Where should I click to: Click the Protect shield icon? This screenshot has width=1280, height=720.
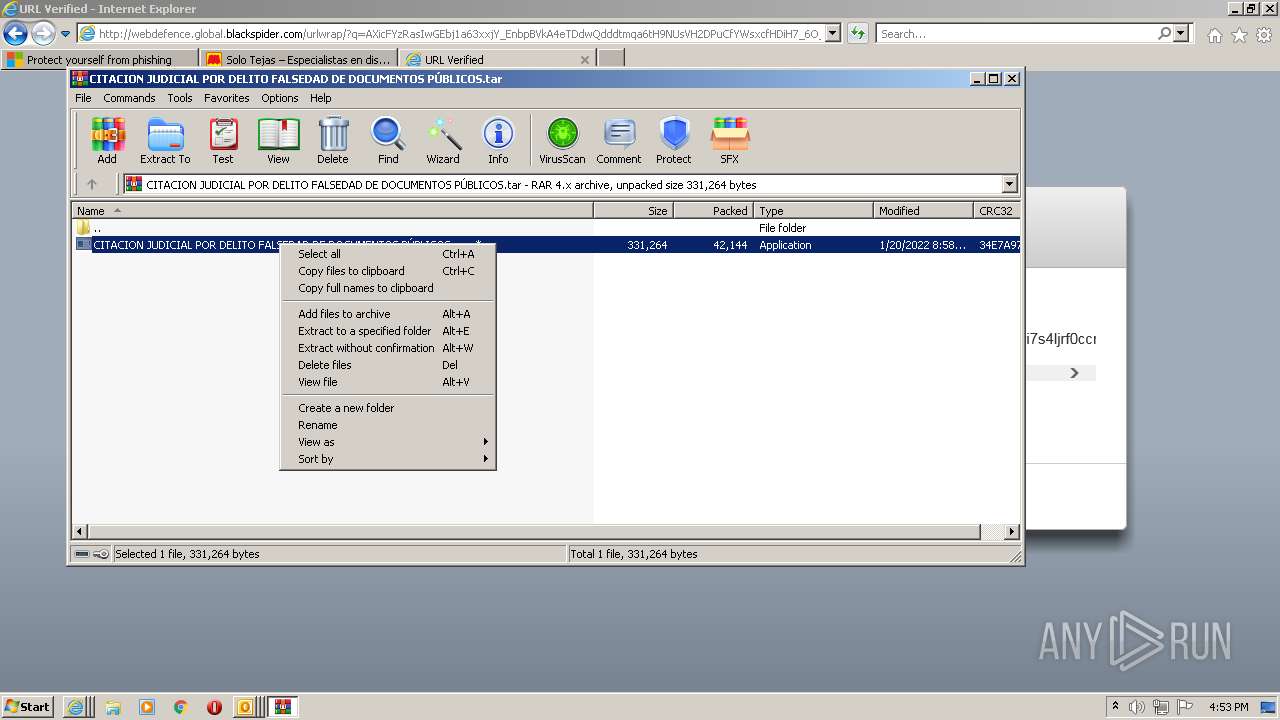[674, 141]
